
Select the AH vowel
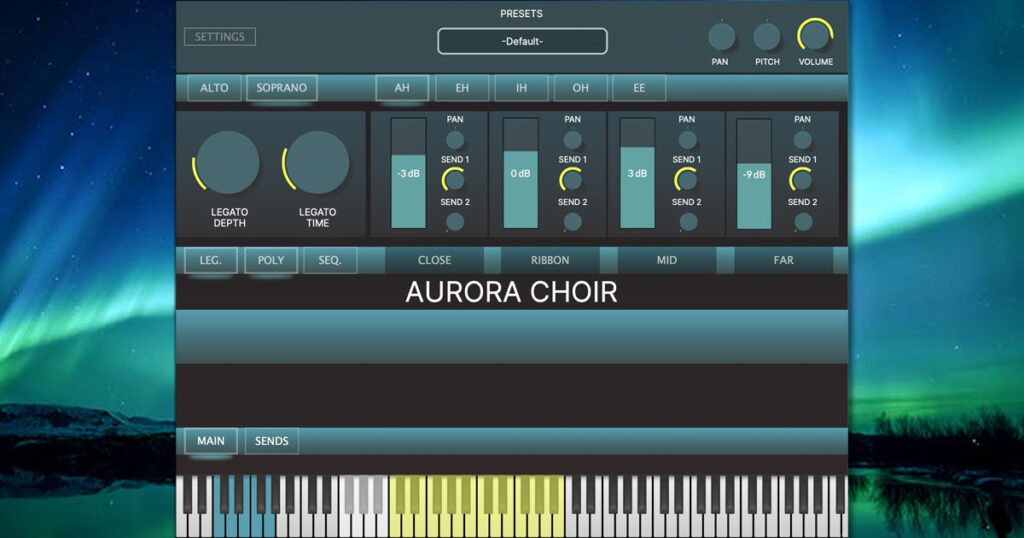(x=402, y=87)
